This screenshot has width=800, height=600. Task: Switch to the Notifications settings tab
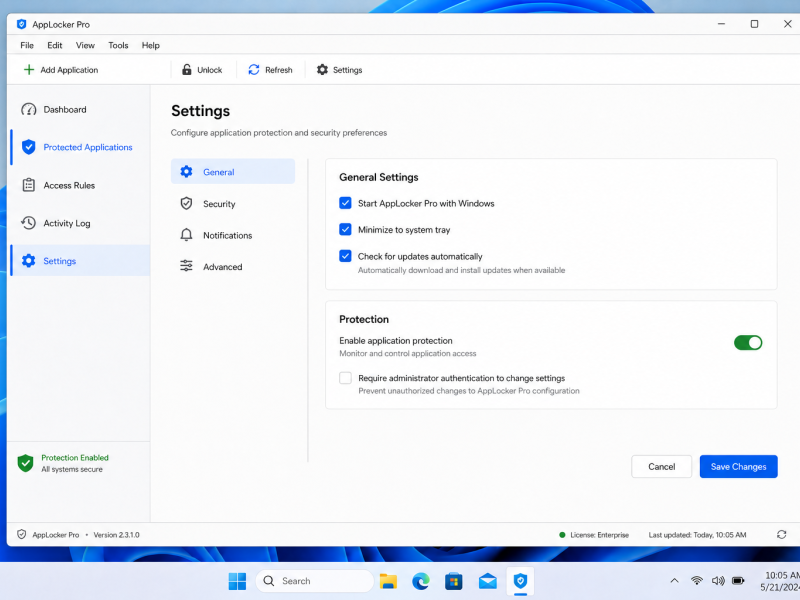(x=233, y=235)
